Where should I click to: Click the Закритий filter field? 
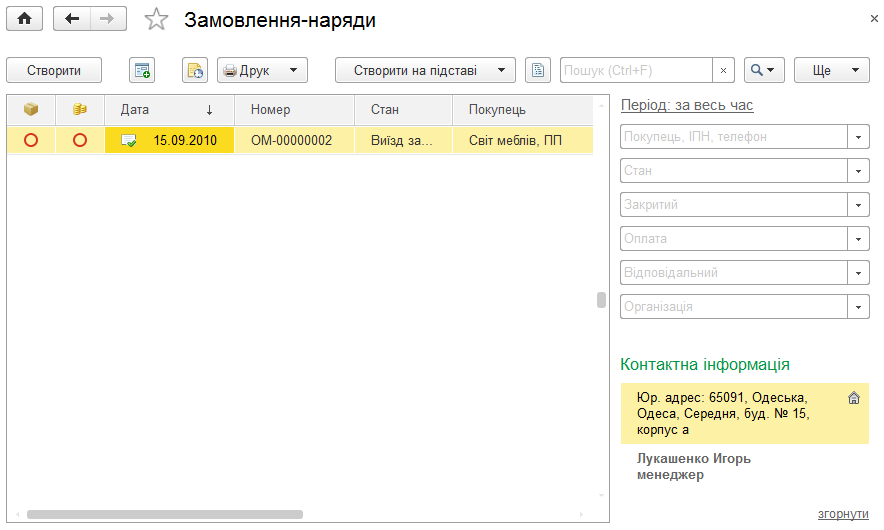point(733,205)
